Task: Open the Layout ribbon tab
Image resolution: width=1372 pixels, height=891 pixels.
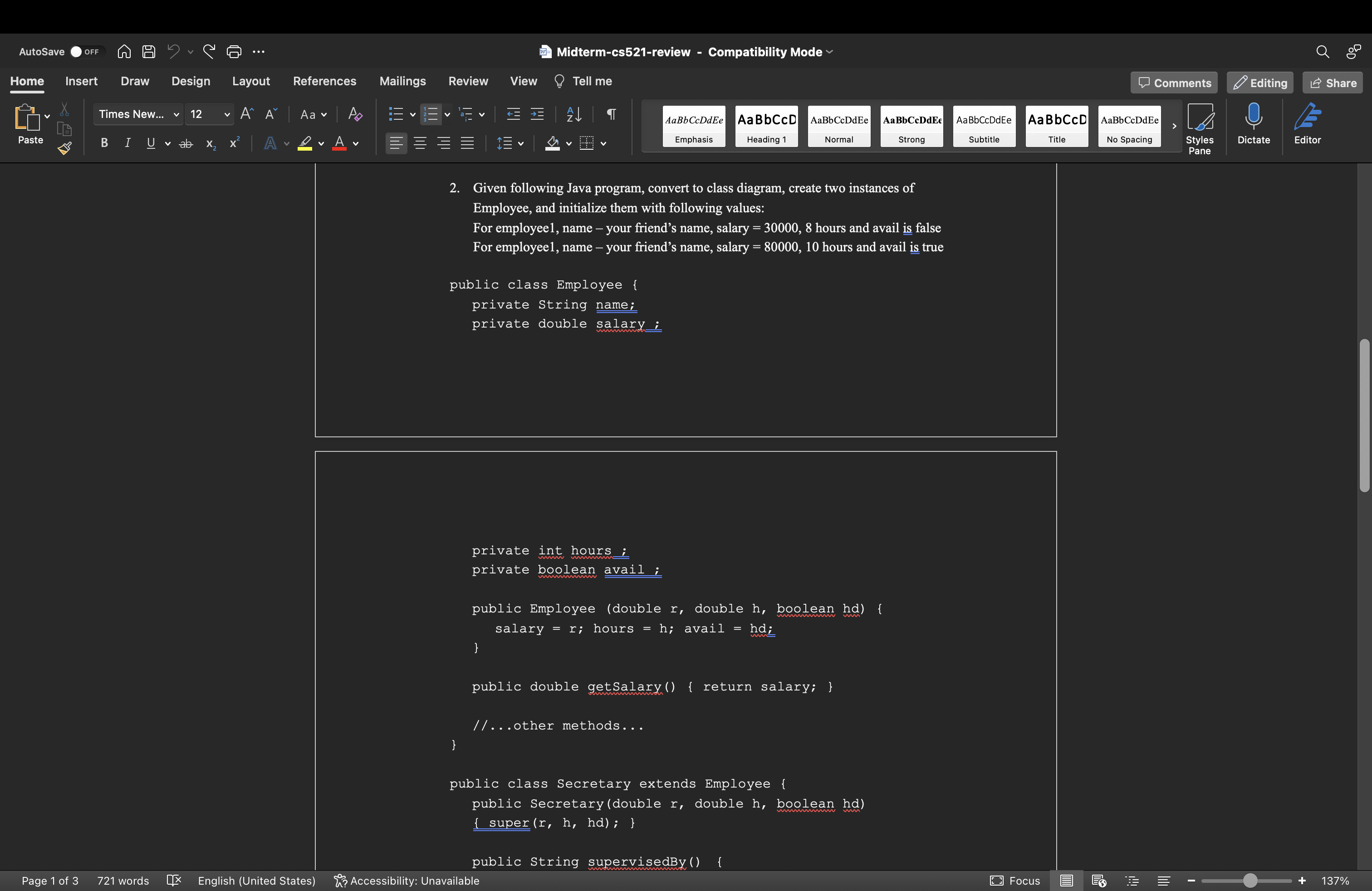Action: pos(251,81)
